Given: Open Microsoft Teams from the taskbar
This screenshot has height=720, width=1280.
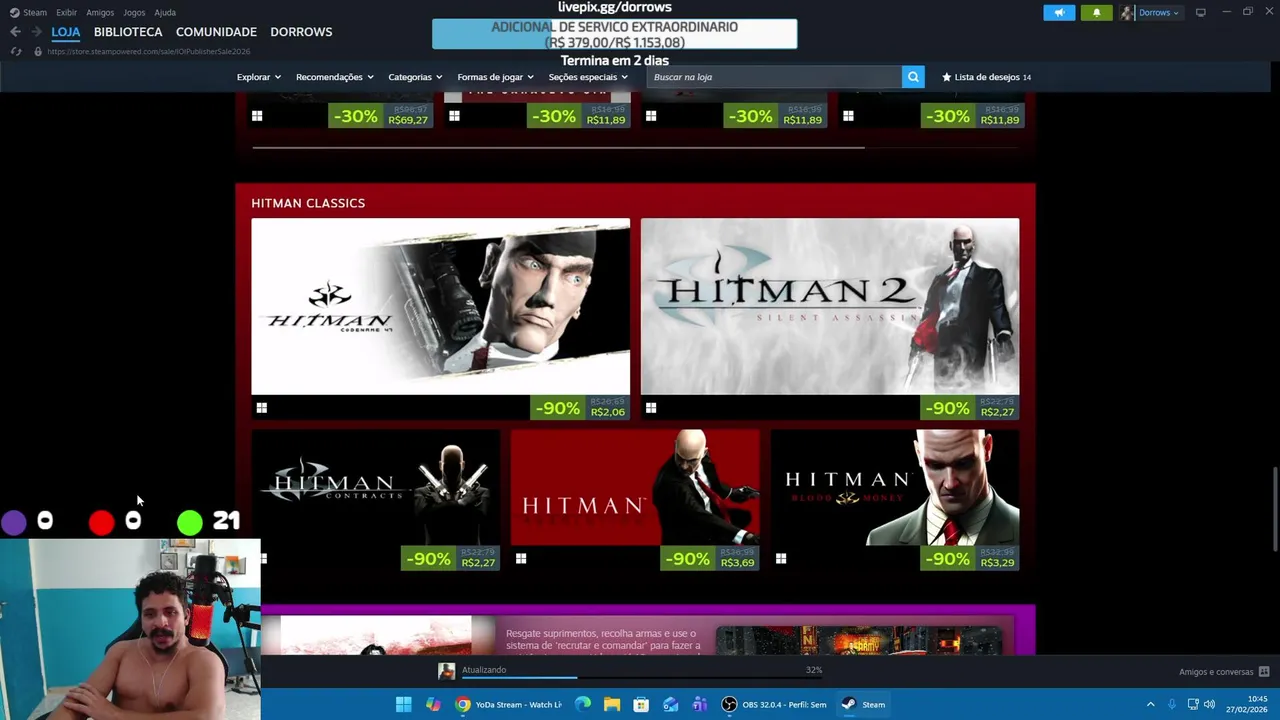Looking at the screenshot, I should pyautogui.click(x=700, y=705).
